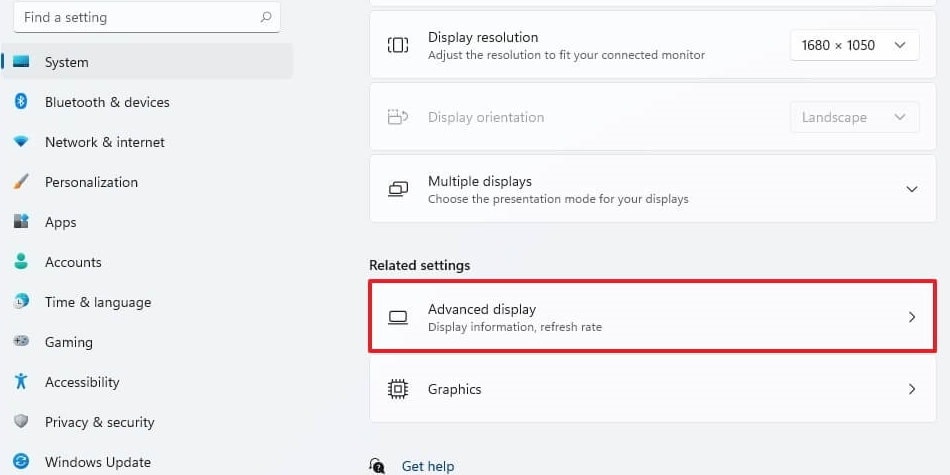The height and width of the screenshot is (475, 950).
Task: Open the Display resolution 1680 × 1050 dropdown
Action: pos(854,45)
